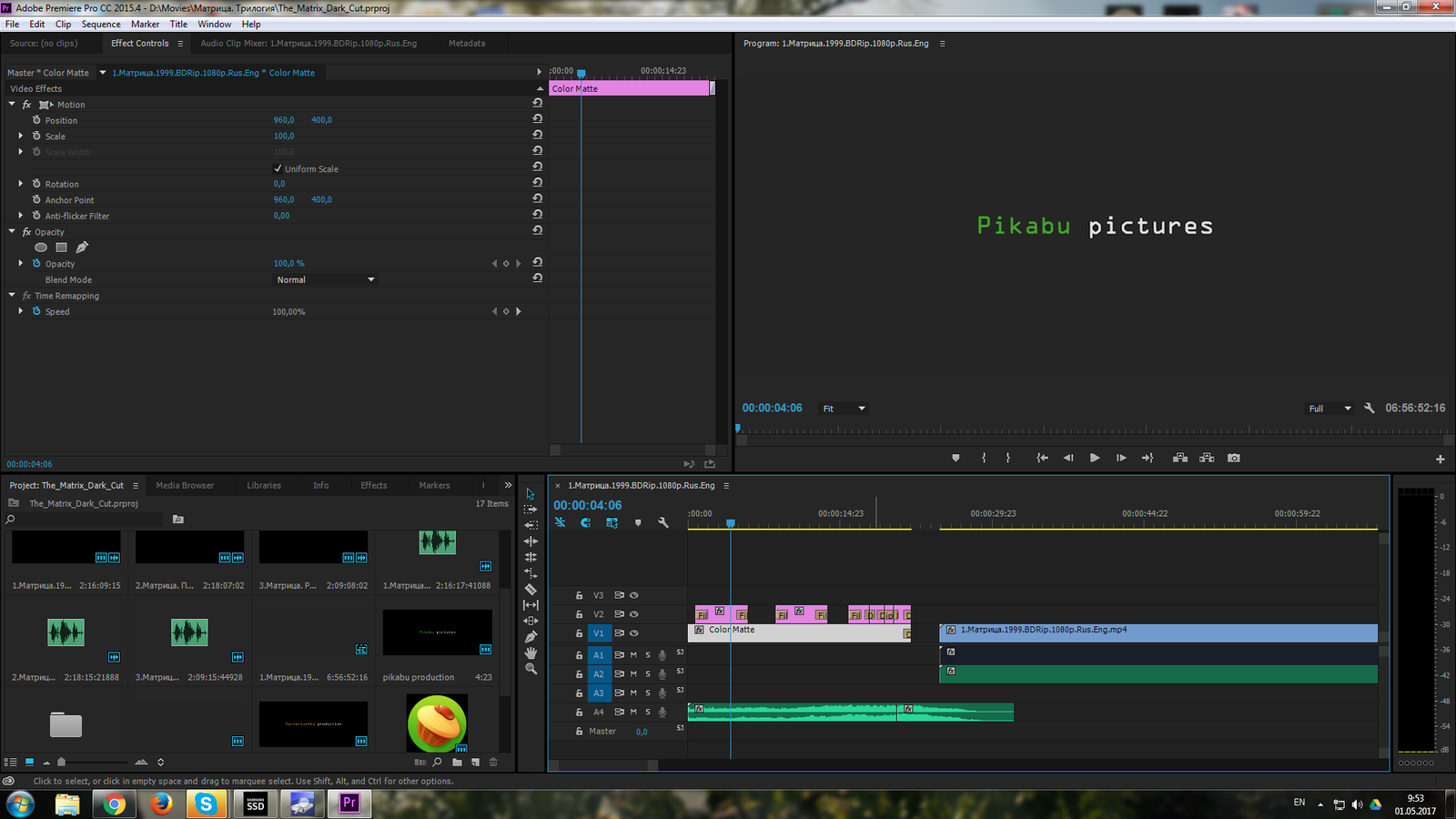Image resolution: width=1456 pixels, height=819 pixels.
Task: Expand the Speed parameter
Action: pyautogui.click(x=21, y=311)
